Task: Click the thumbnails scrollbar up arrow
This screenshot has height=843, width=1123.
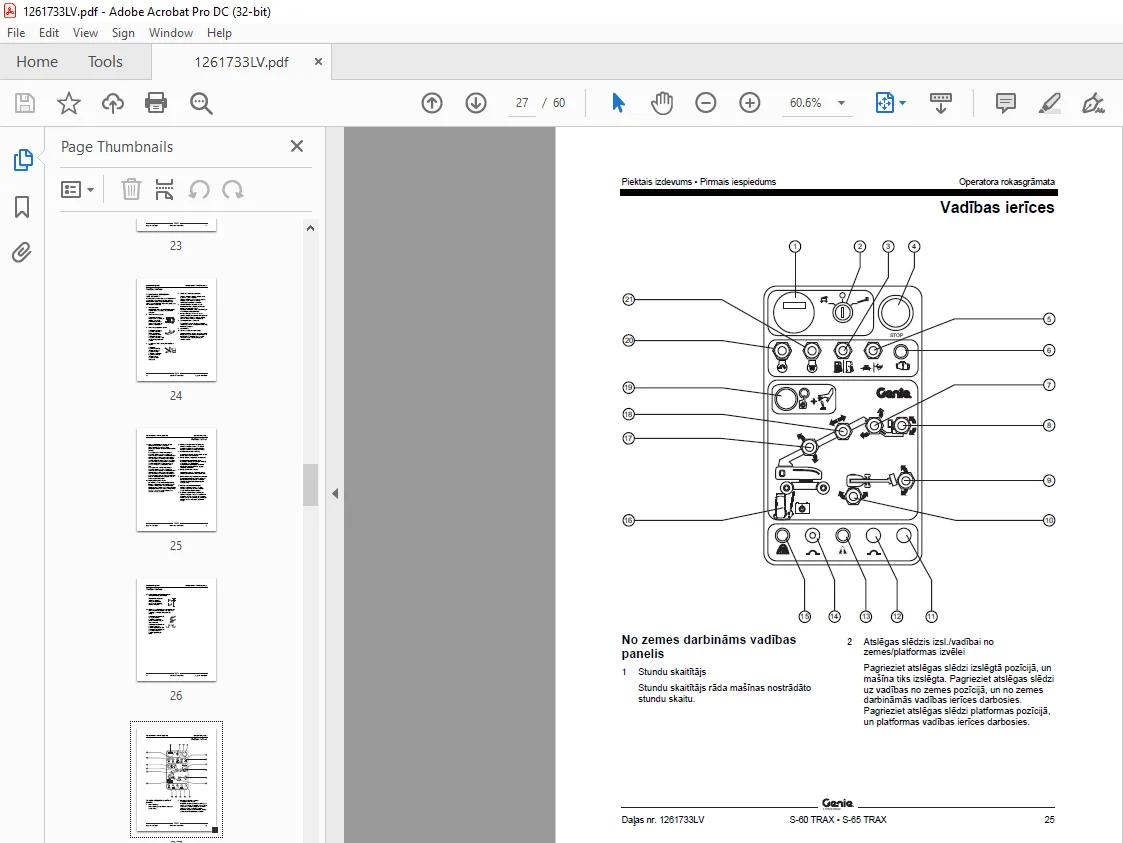Action: click(310, 228)
